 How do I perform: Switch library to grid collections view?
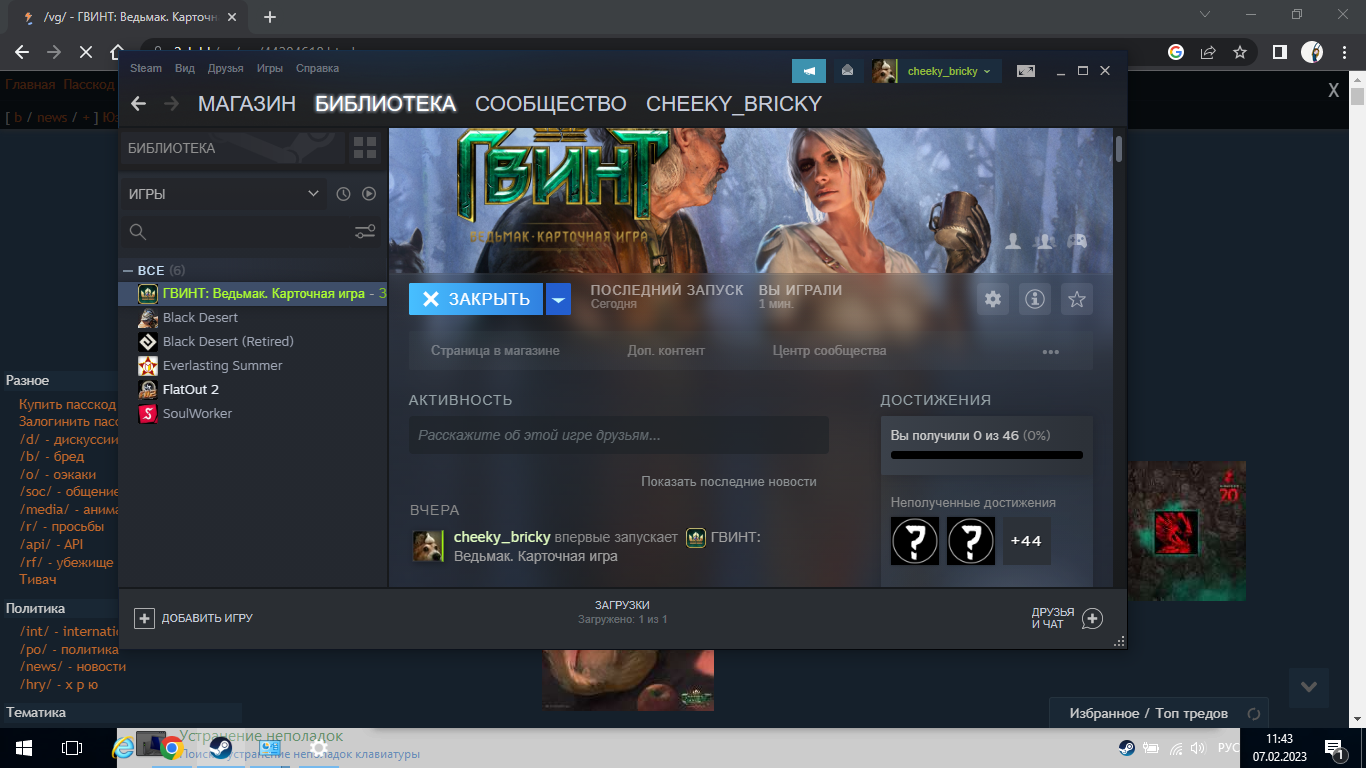365,148
